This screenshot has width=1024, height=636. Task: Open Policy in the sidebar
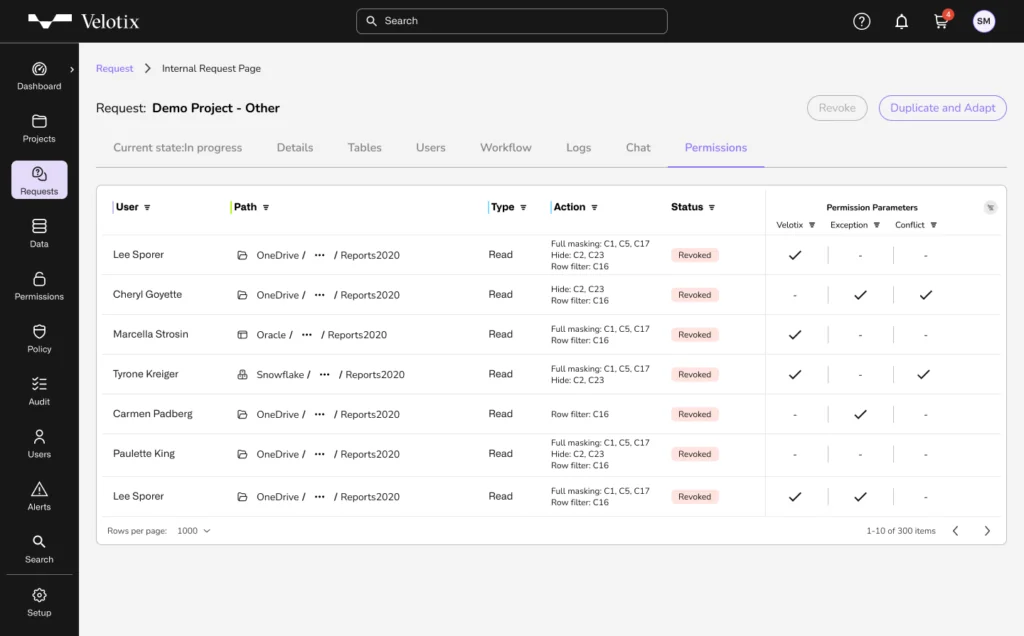[x=39, y=339]
